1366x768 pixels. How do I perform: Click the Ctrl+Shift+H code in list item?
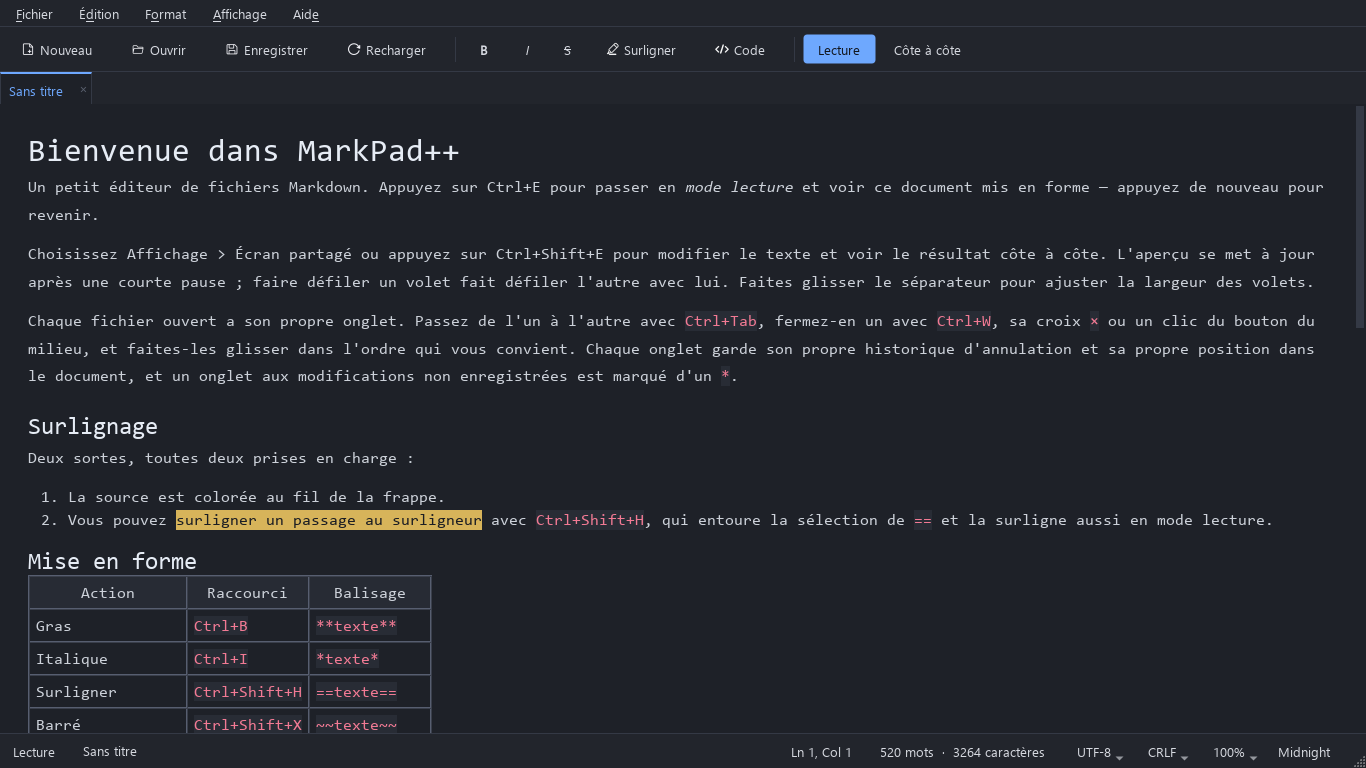(x=590, y=520)
